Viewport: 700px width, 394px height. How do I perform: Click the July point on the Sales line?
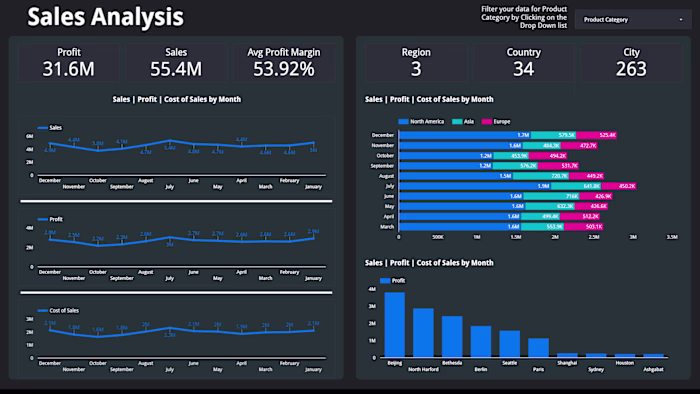point(170,141)
